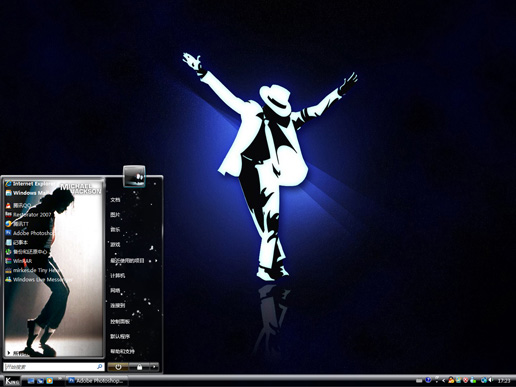Click the network connection tray icon
516x387 pixels.
[484, 380]
